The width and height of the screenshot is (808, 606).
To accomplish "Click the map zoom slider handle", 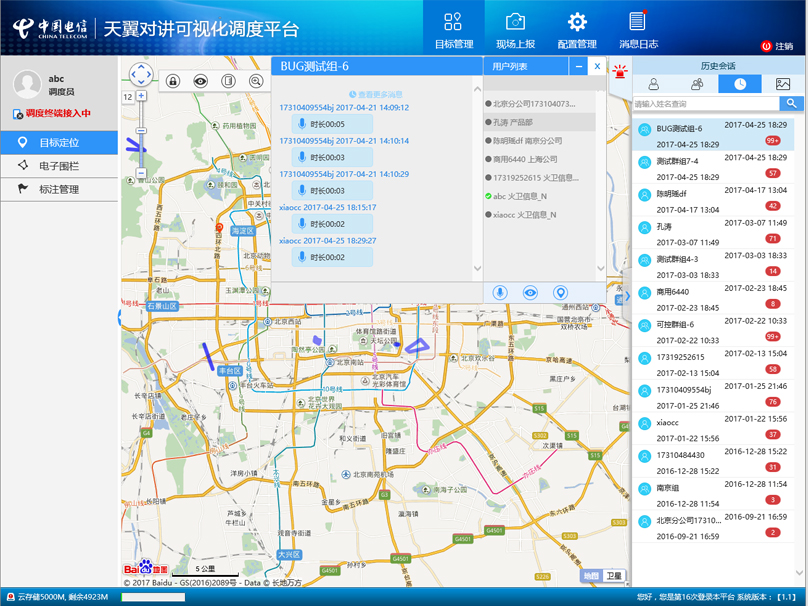I will [x=142, y=131].
